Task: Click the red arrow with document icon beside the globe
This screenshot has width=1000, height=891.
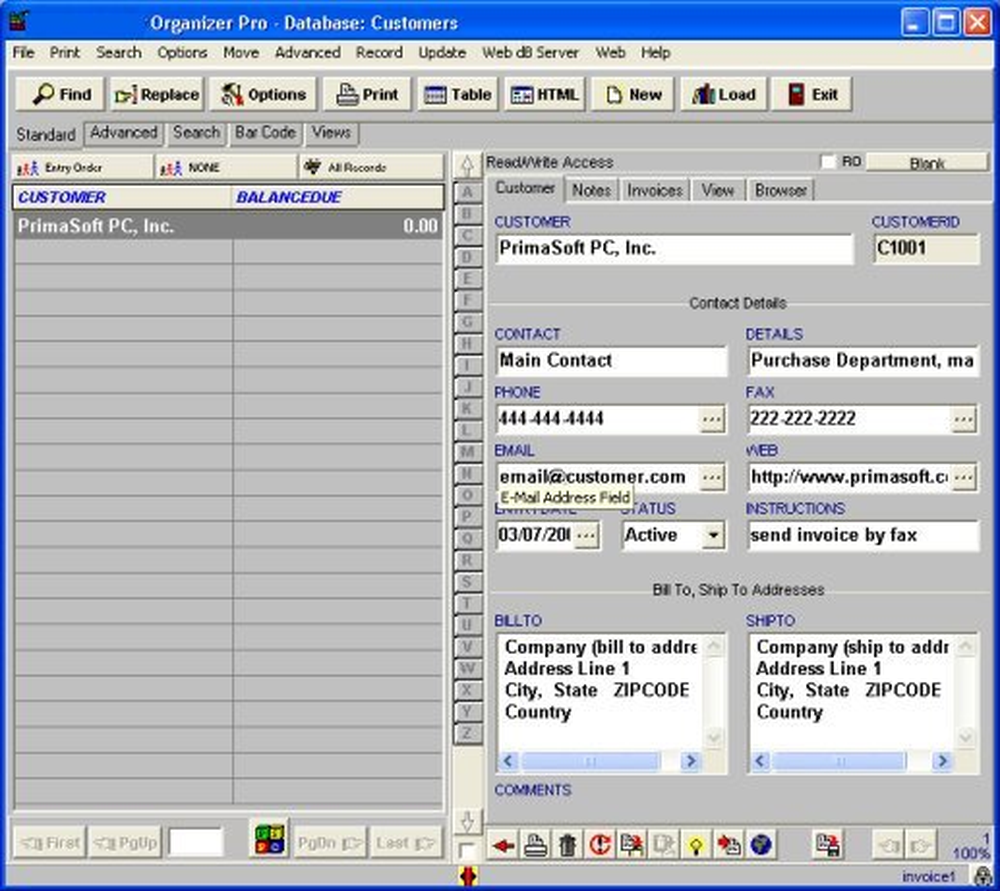Action: click(728, 845)
